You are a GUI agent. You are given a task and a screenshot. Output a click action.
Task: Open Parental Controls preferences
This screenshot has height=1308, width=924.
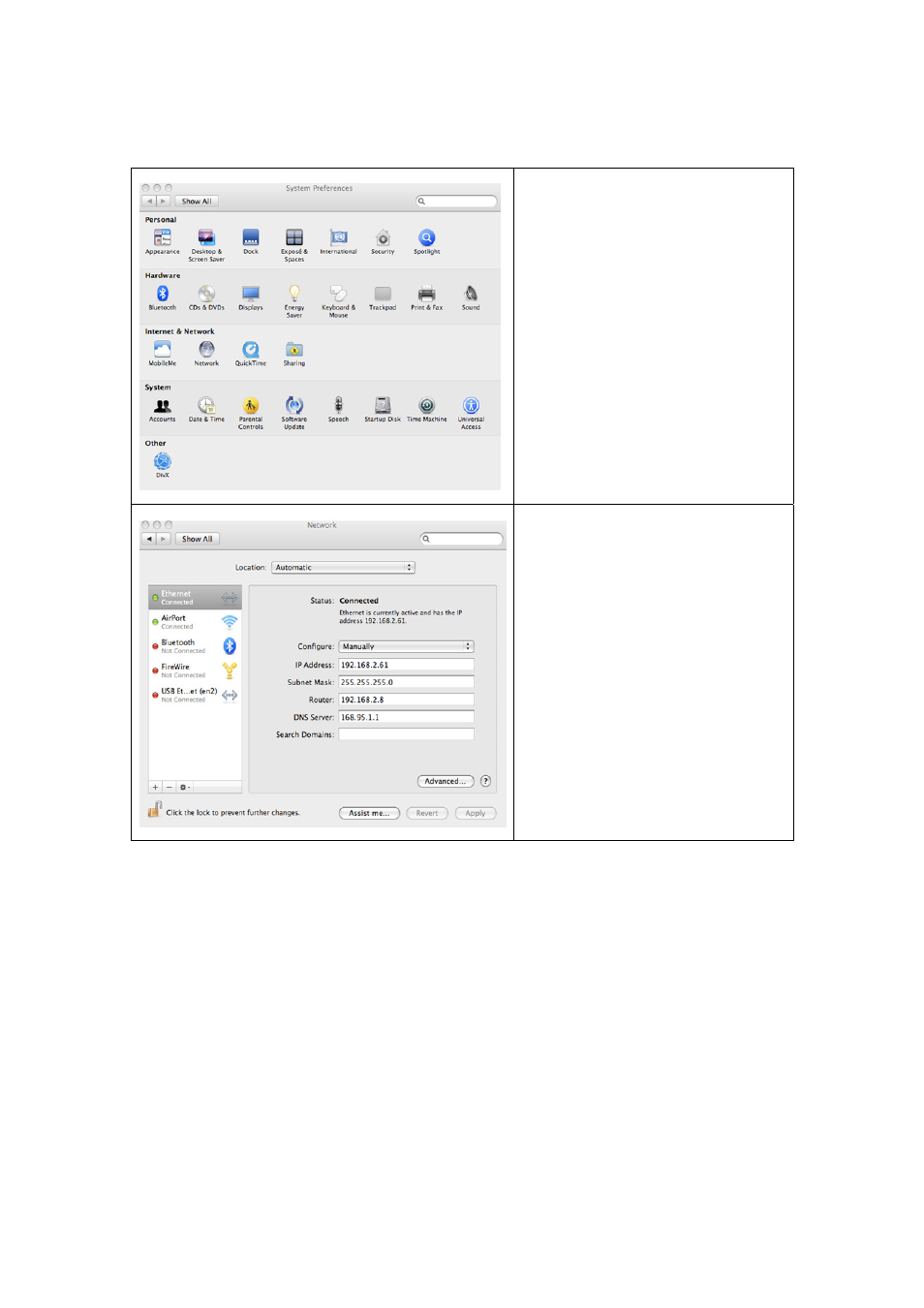[251, 406]
